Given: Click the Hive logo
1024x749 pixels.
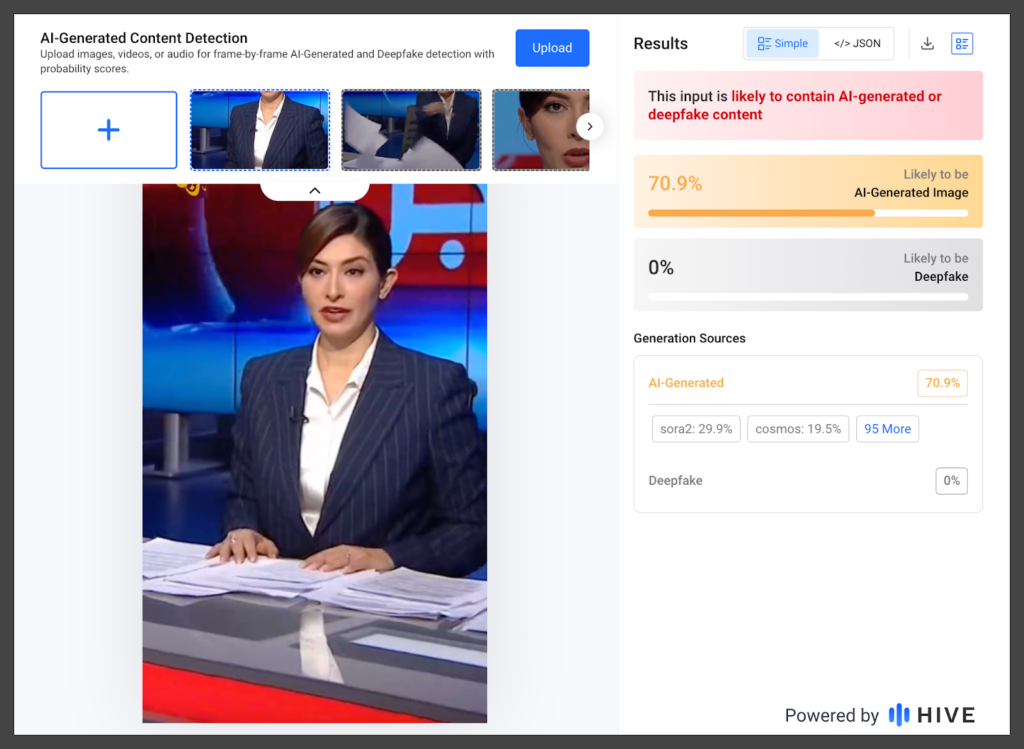Looking at the screenshot, I should point(932,715).
